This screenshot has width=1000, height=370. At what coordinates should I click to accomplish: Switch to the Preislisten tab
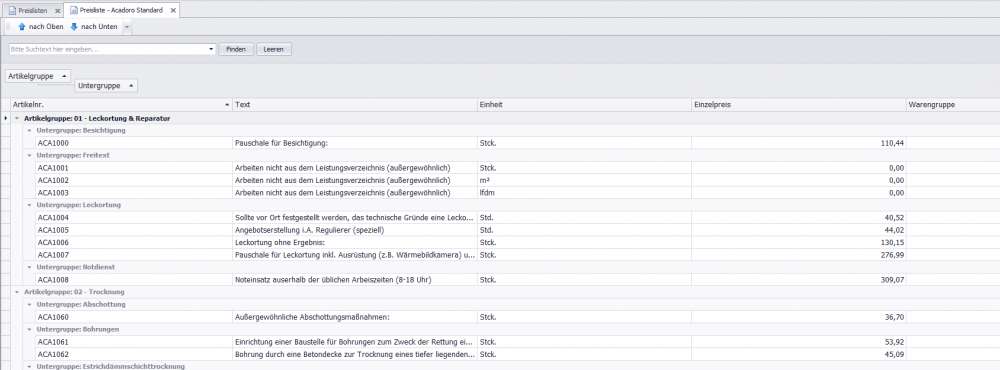pos(33,11)
